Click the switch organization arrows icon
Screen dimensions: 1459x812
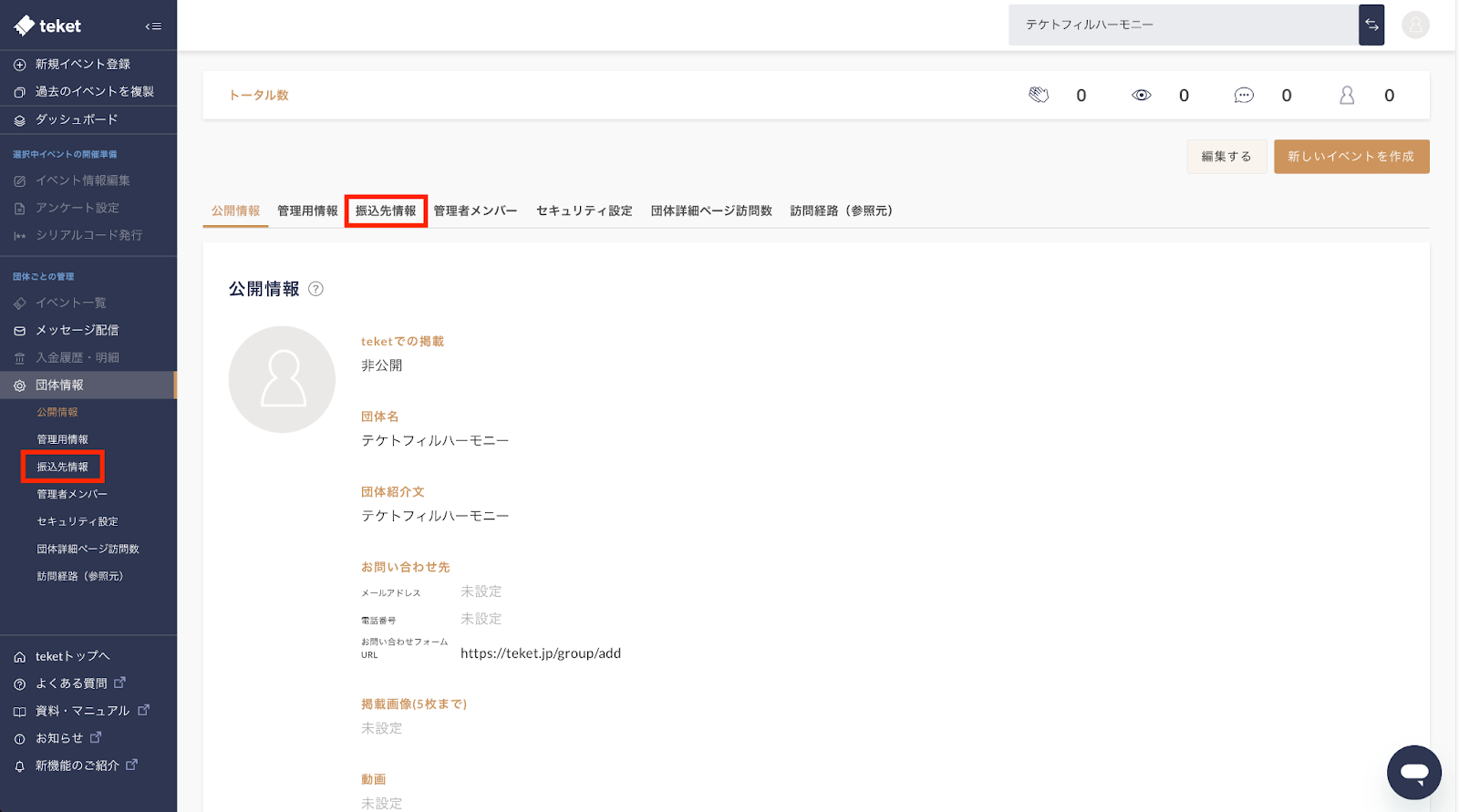pyautogui.click(x=1371, y=26)
